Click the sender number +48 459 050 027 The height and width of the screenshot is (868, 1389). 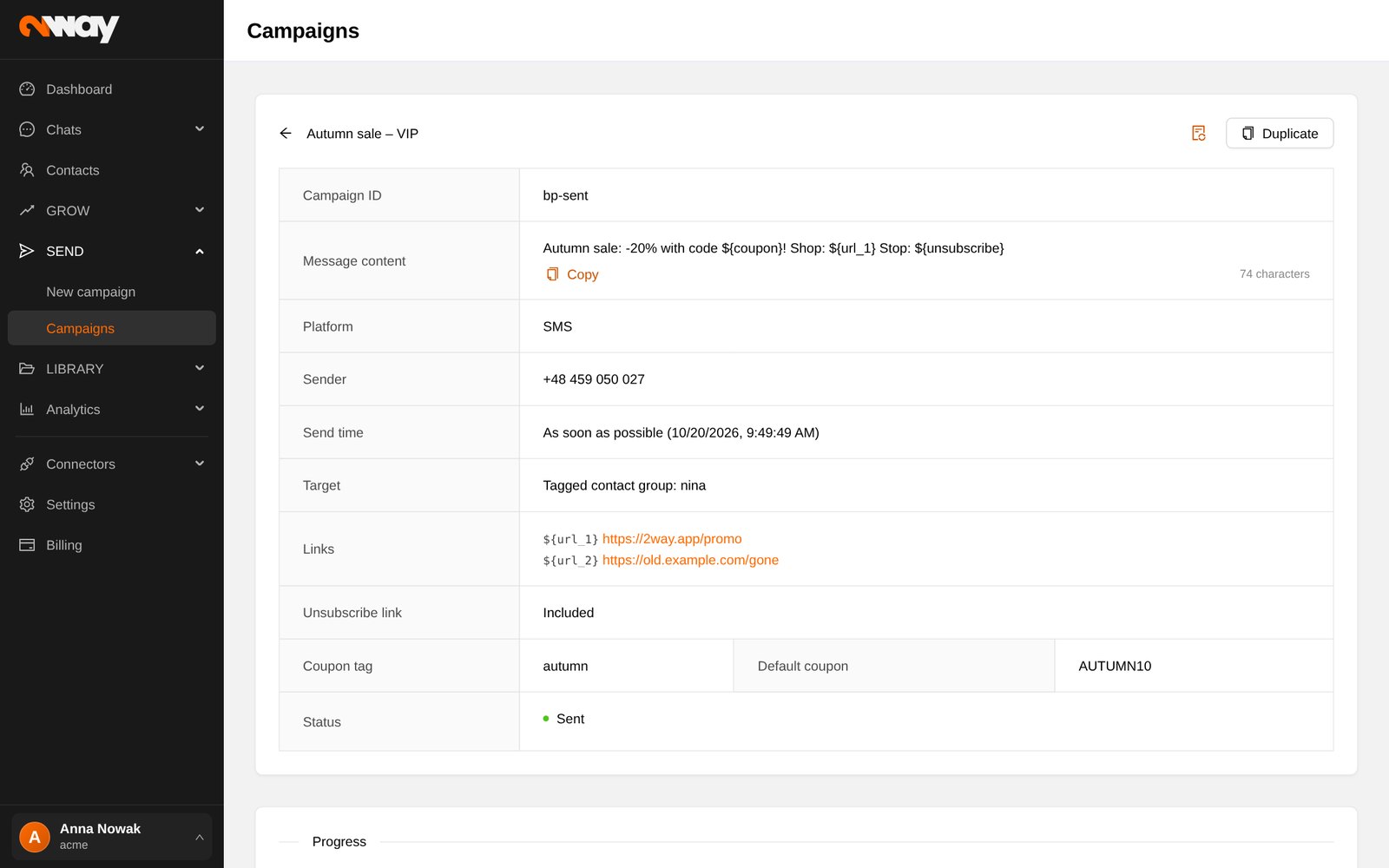click(x=594, y=379)
